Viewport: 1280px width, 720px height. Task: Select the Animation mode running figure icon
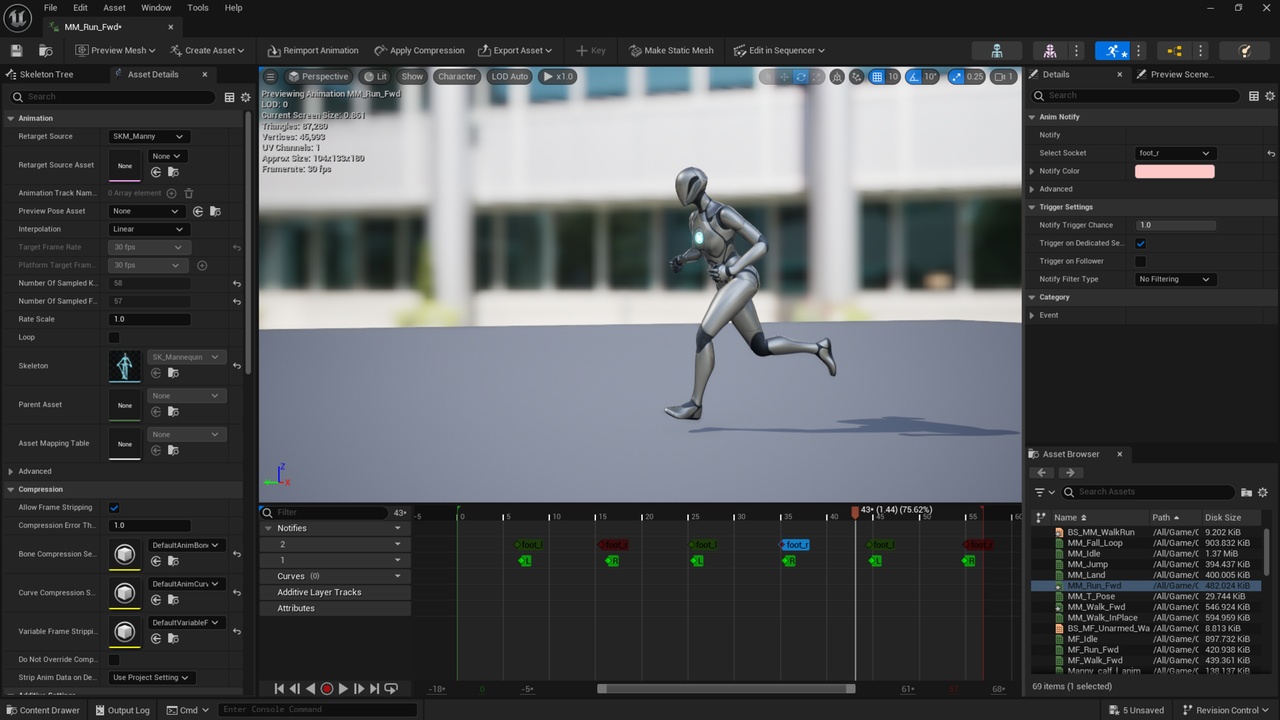(1112, 50)
